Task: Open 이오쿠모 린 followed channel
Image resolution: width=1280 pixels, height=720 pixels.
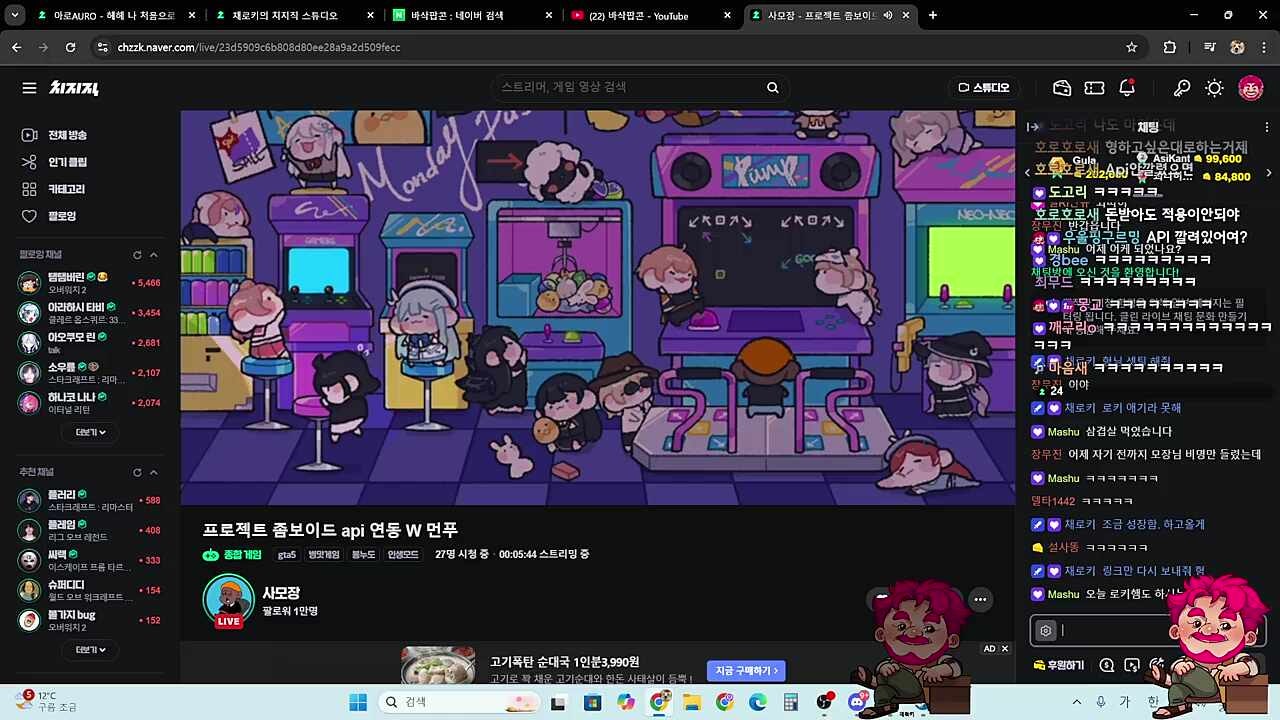Action: click(x=90, y=343)
